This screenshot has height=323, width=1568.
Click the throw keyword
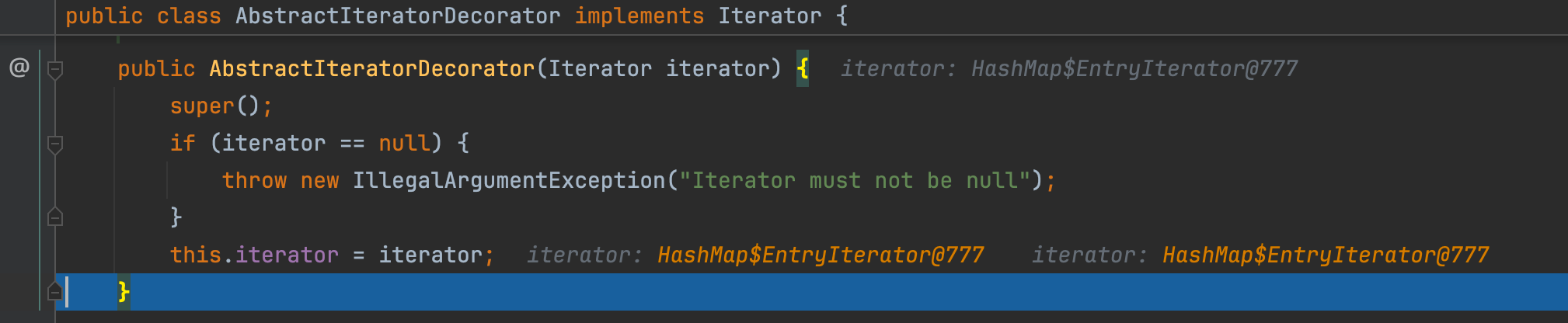pos(254,180)
